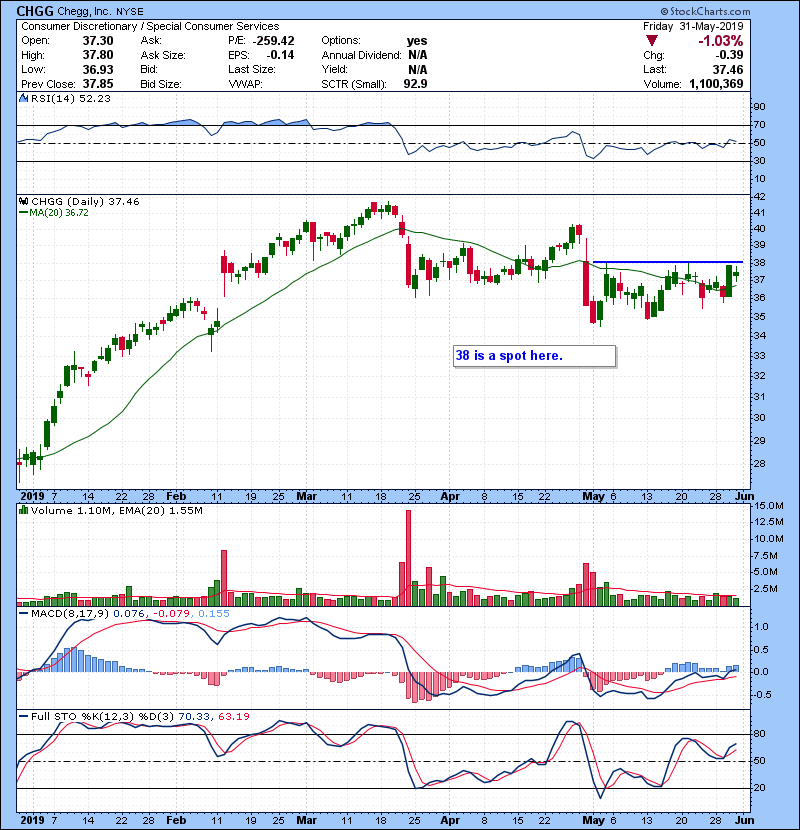Click the 7.5M volume axis label
The height and width of the screenshot is (830, 800).
(x=766, y=556)
